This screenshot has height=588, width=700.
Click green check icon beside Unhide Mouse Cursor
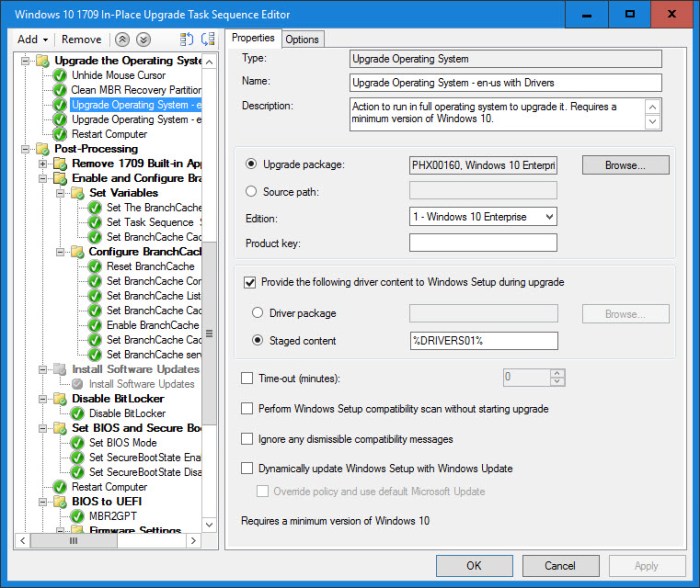(x=60, y=75)
